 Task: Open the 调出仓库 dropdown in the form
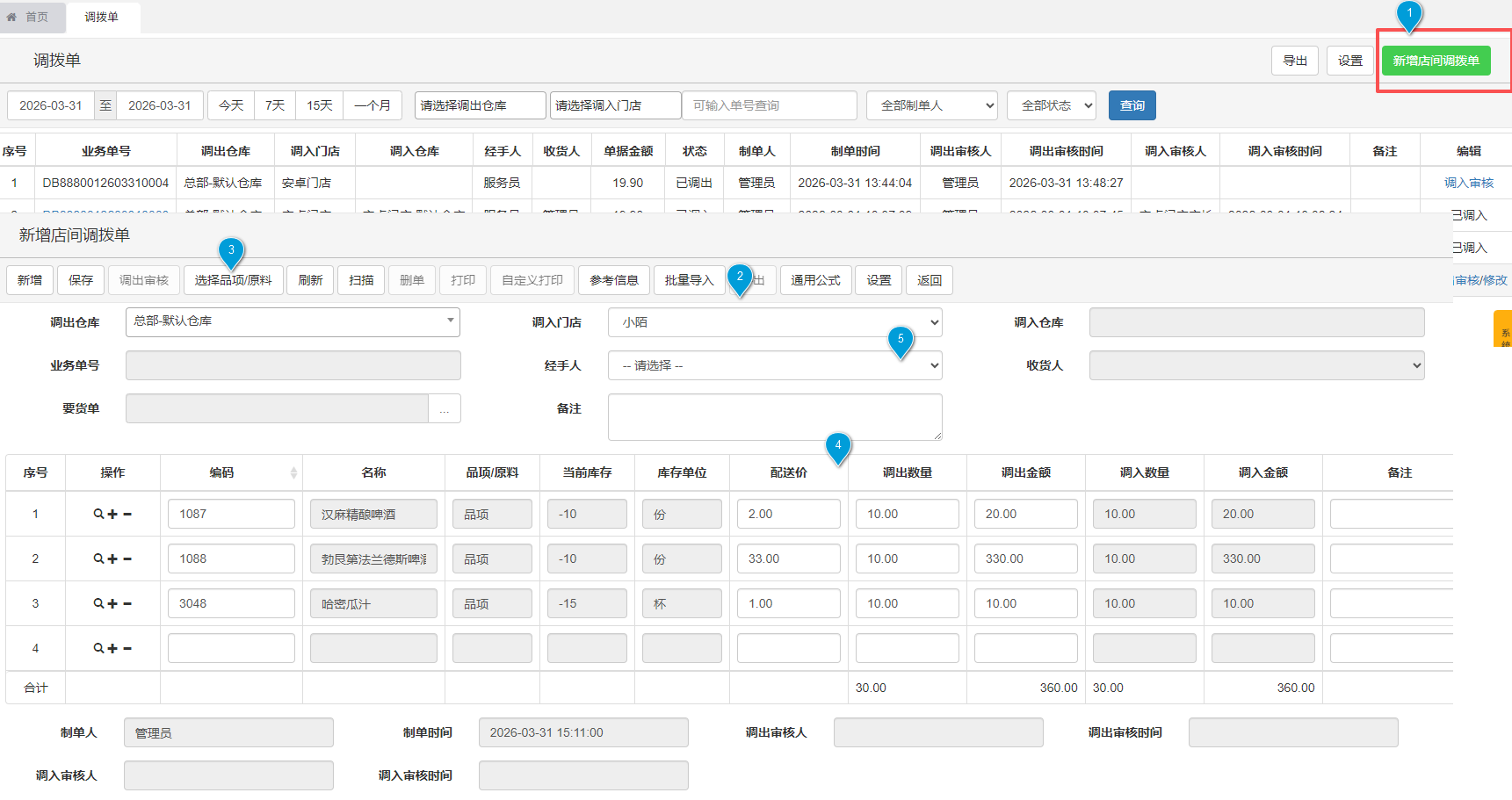pyautogui.click(x=293, y=322)
